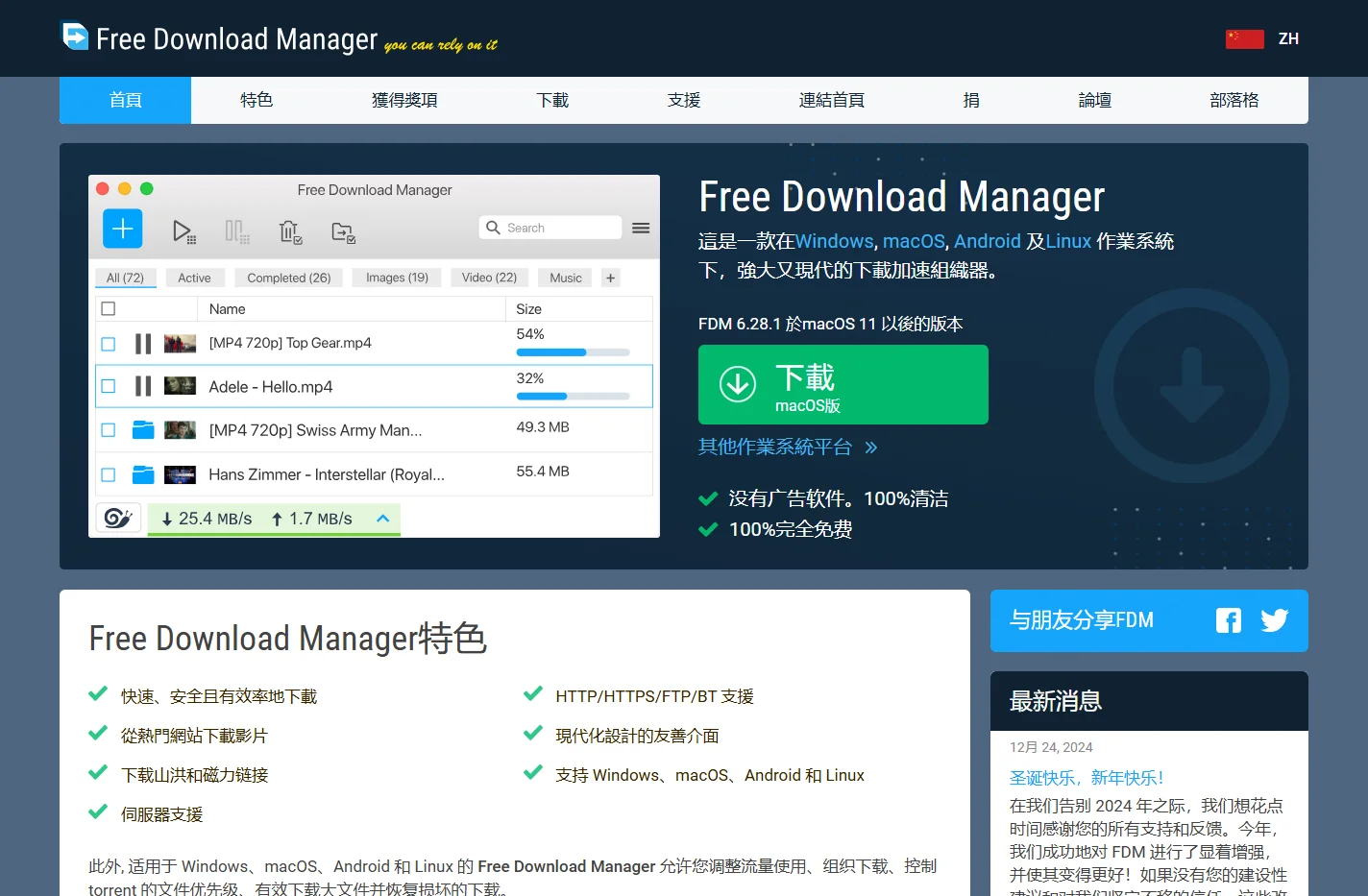Click the Name column header
Image resolution: width=1368 pixels, height=896 pixels.
228,309
